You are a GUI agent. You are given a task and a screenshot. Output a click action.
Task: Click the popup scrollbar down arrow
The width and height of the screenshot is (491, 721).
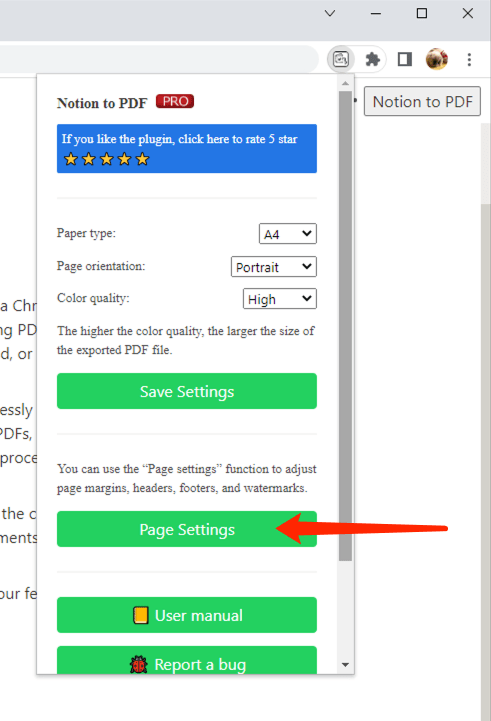click(x=345, y=664)
